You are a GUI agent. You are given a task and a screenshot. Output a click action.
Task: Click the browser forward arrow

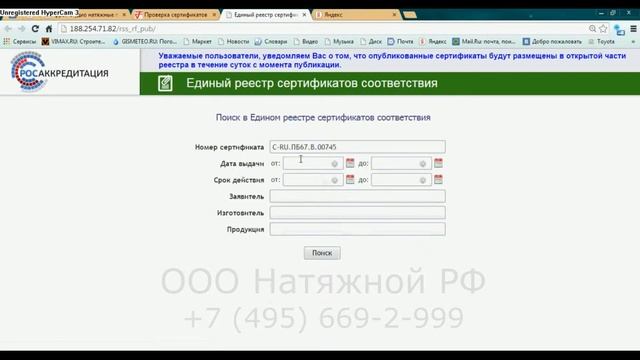point(22,29)
